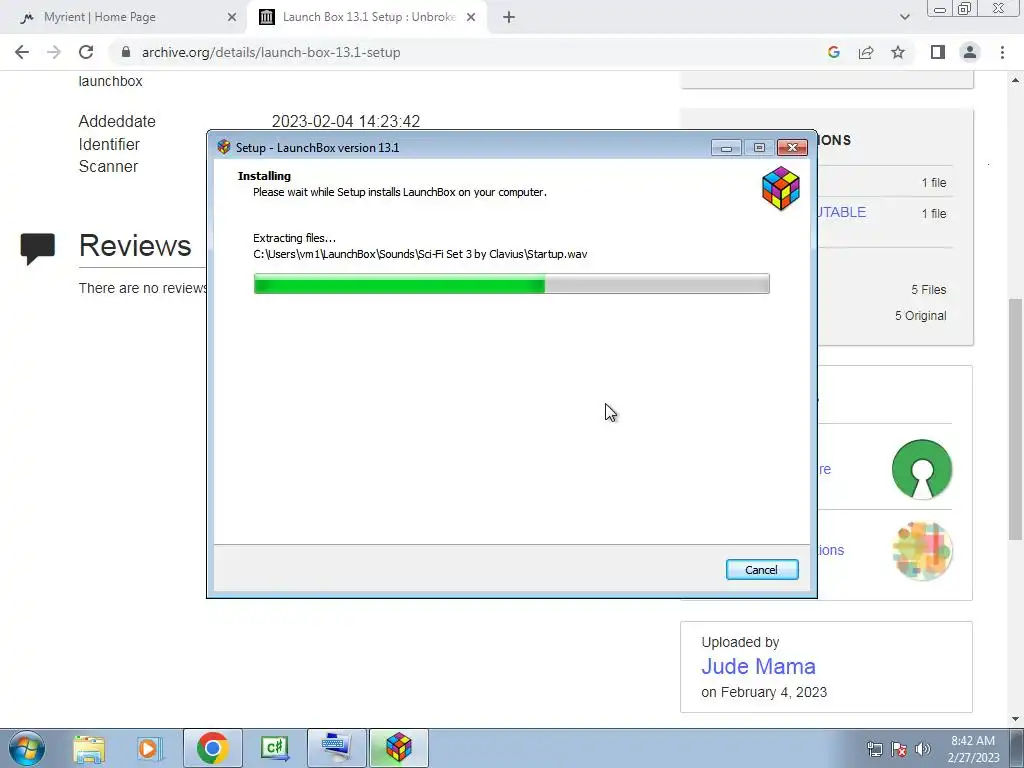The width and height of the screenshot is (1024, 768).
Task: Click the 'on February 4, 2023' upload date
Action: tap(764, 692)
